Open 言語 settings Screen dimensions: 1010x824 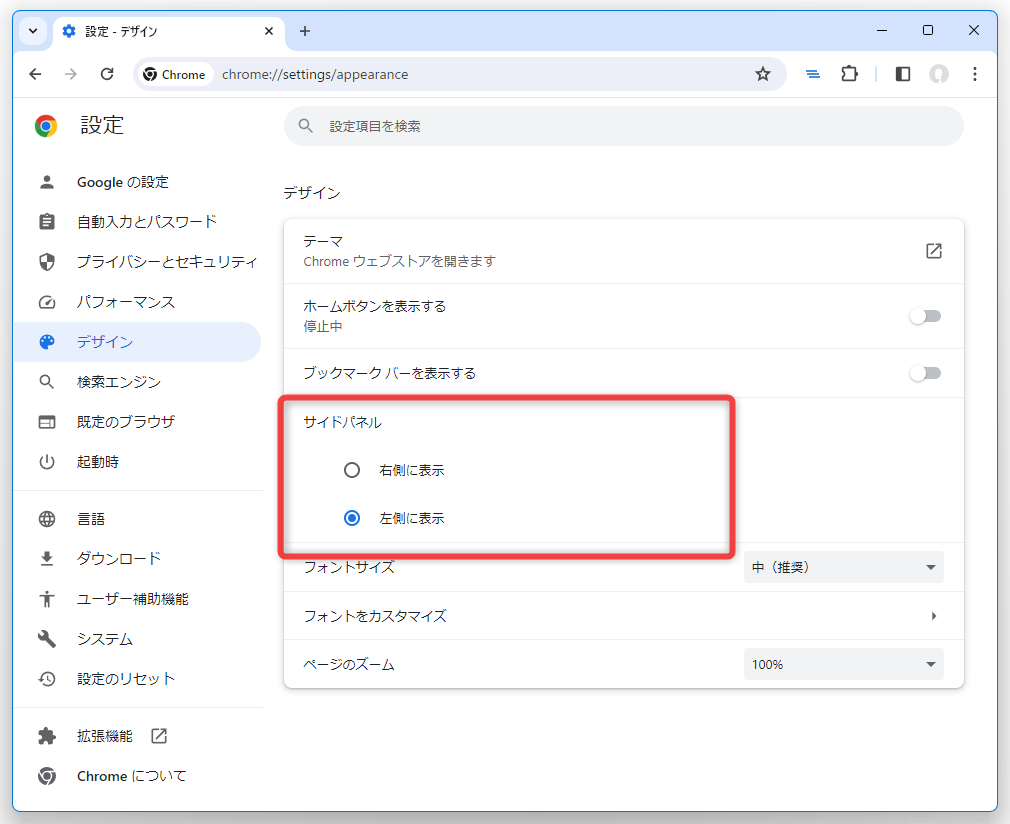coord(137,519)
